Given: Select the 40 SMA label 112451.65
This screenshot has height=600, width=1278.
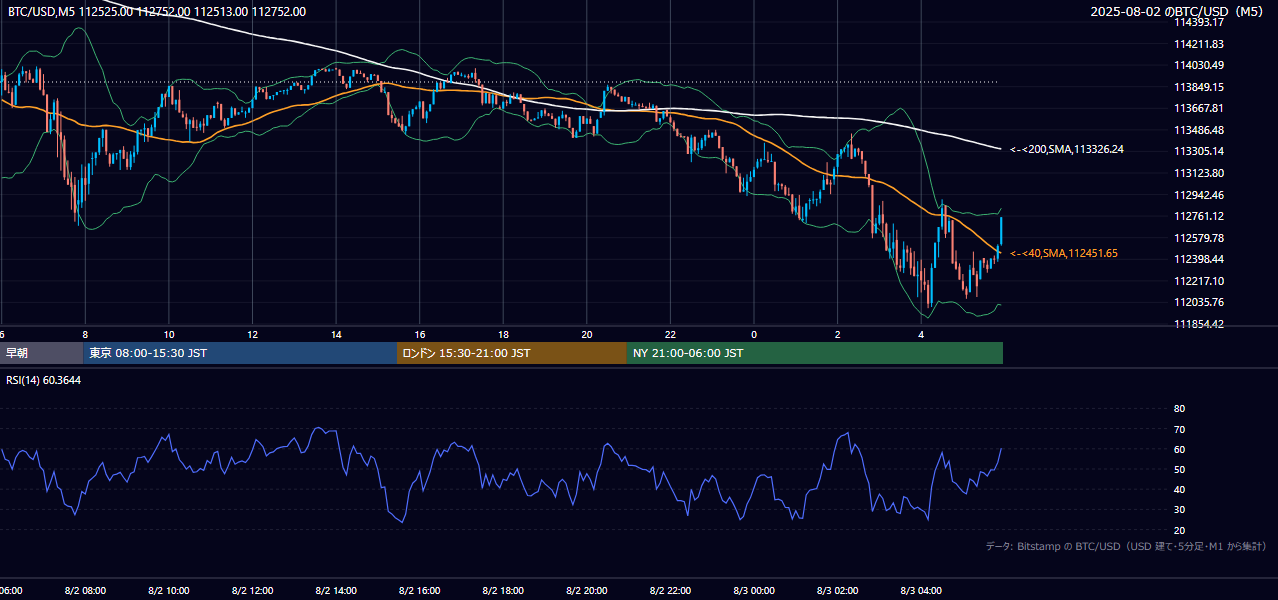Looking at the screenshot, I should coord(1063,253).
